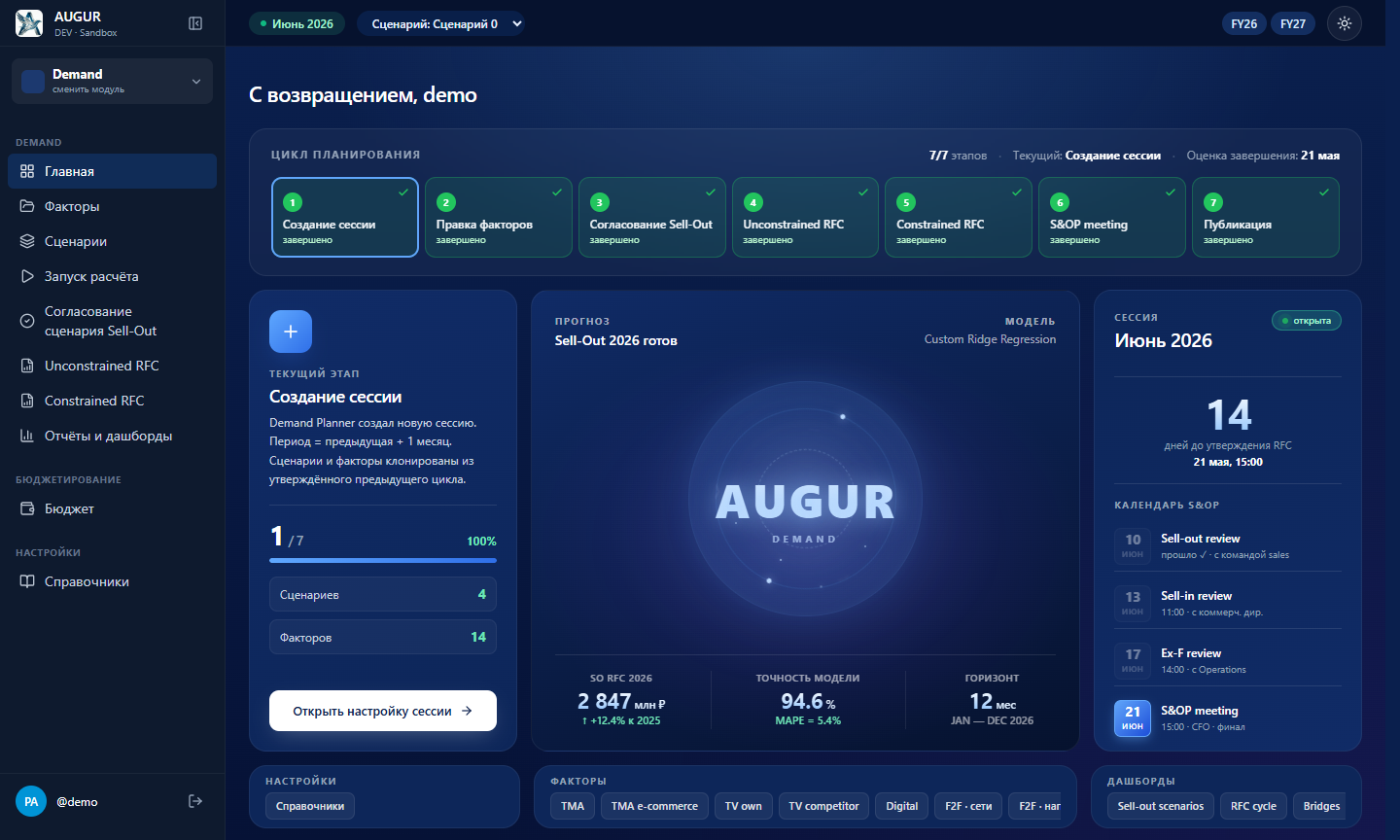Click the AUGUR logo icon
Viewport: 1400px width, 840px height.
[29, 23]
